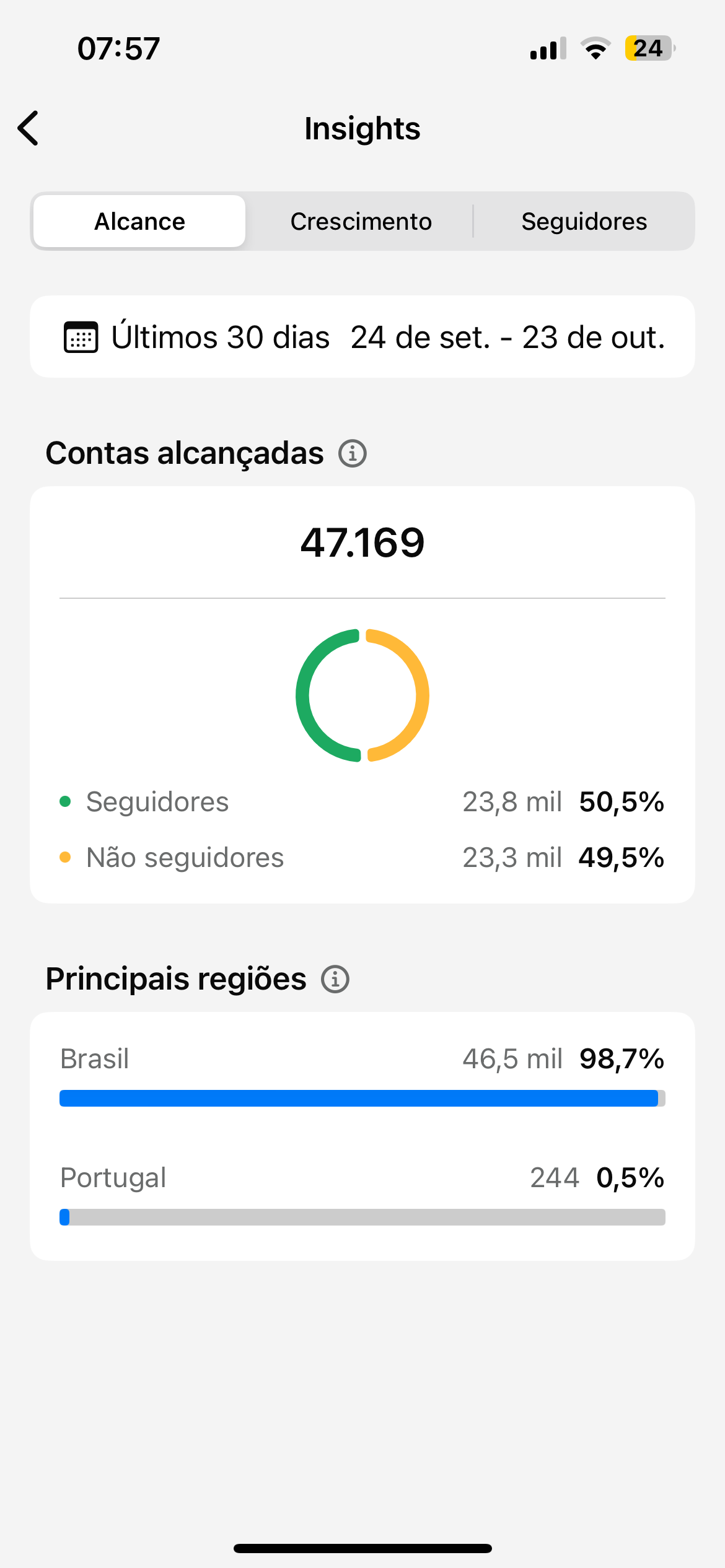Switch to the Alcance tab
The image size is (725, 1568).
pos(139,221)
